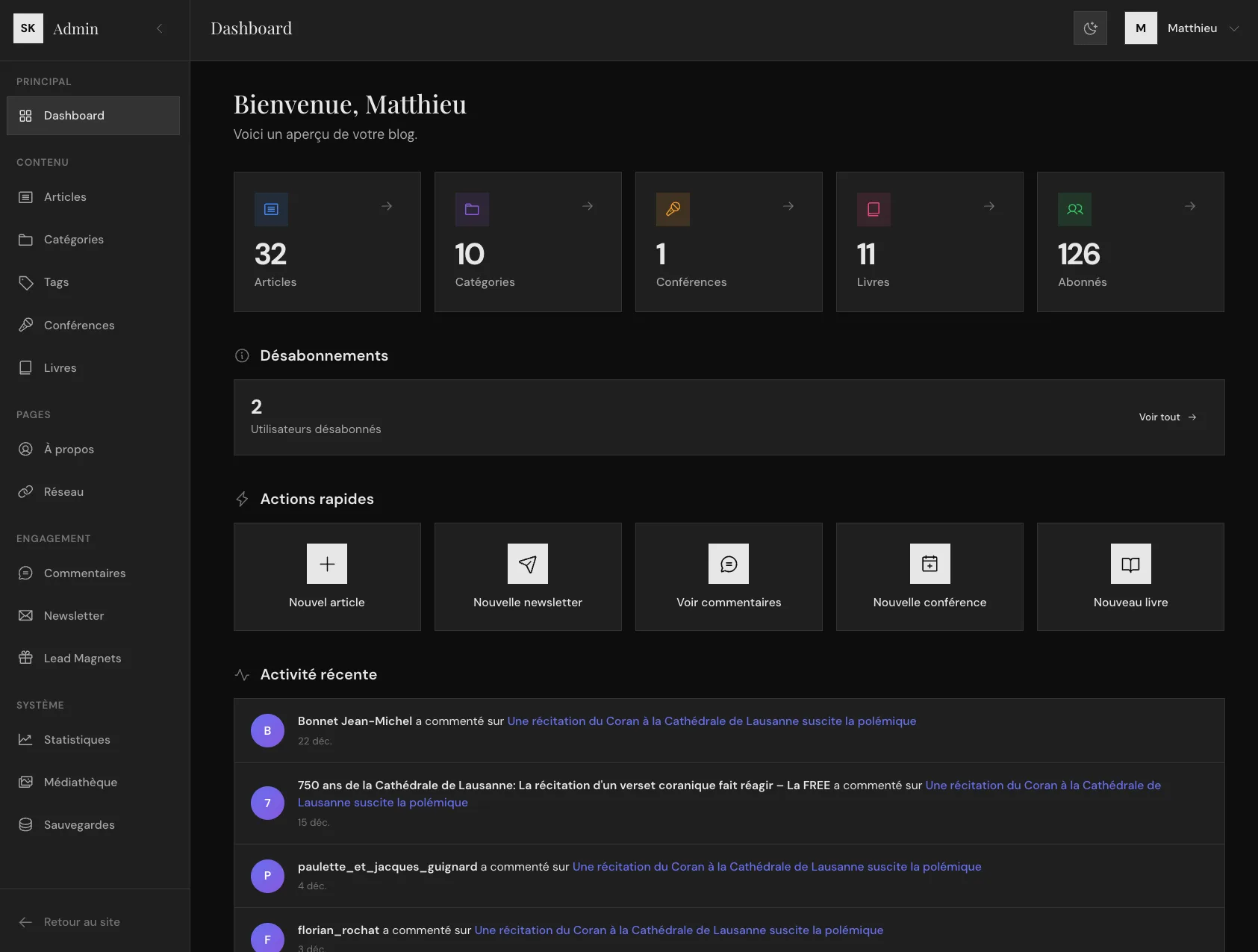The image size is (1258, 952).
Task: Collapse the admin sidebar
Action: 160,28
